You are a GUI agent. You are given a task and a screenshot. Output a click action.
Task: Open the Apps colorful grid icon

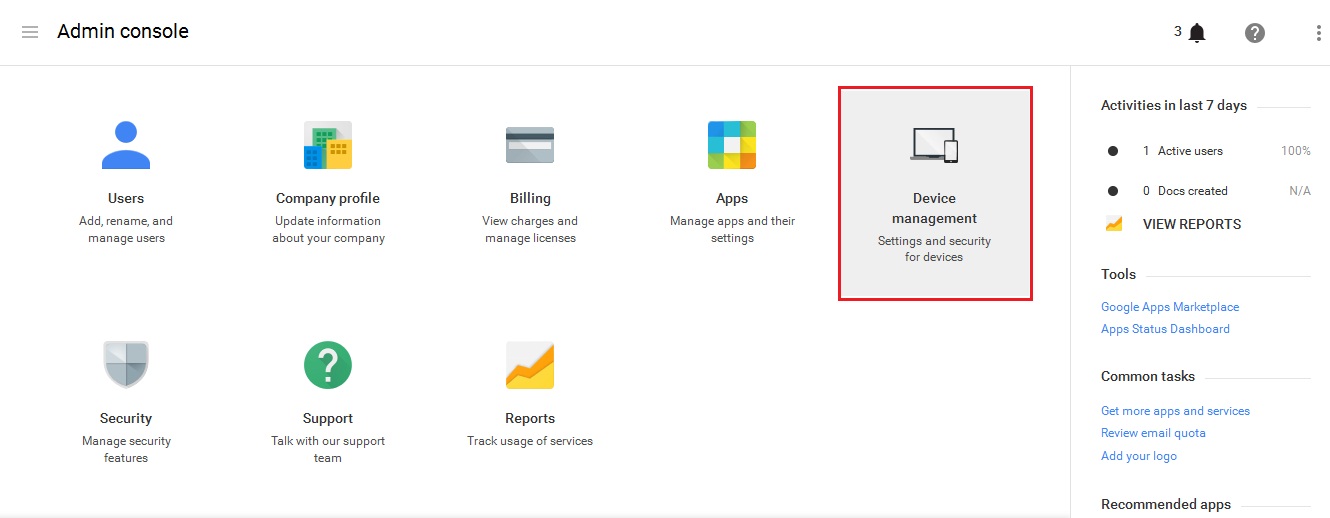(732, 145)
